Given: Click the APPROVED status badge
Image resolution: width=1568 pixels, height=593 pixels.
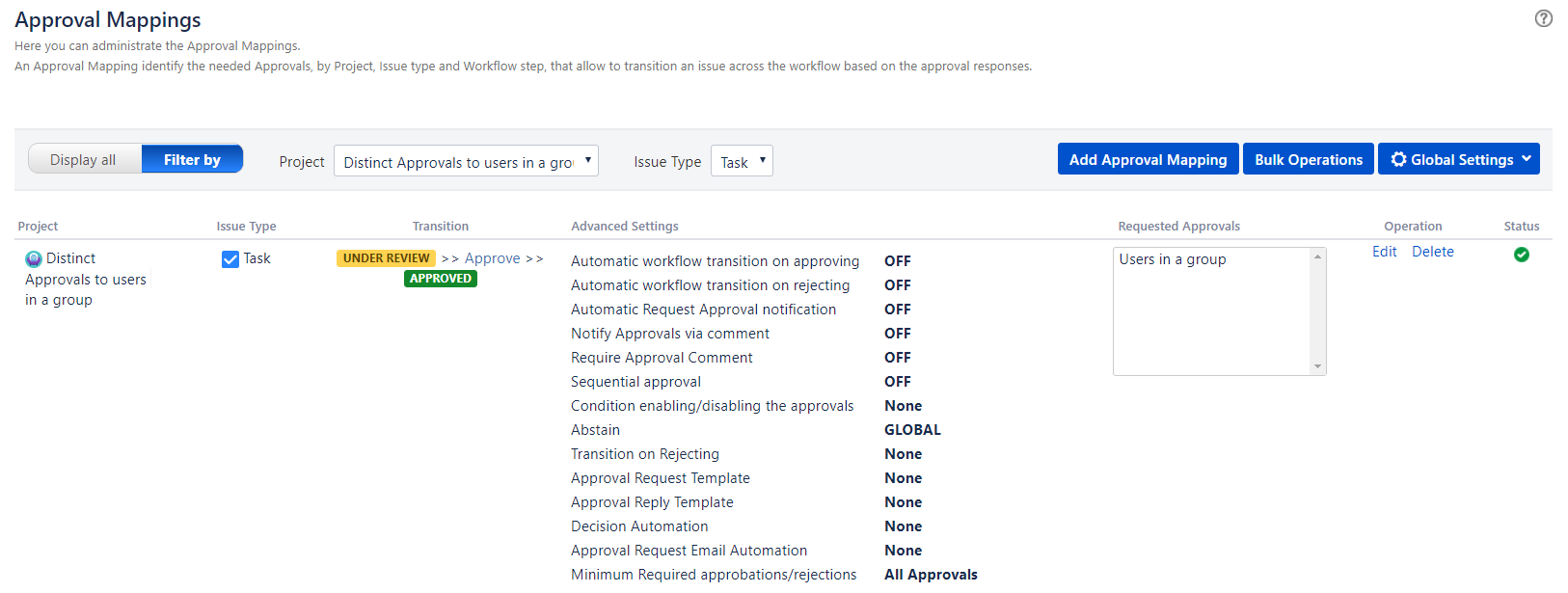Looking at the screenshot, I should (441, 279).
